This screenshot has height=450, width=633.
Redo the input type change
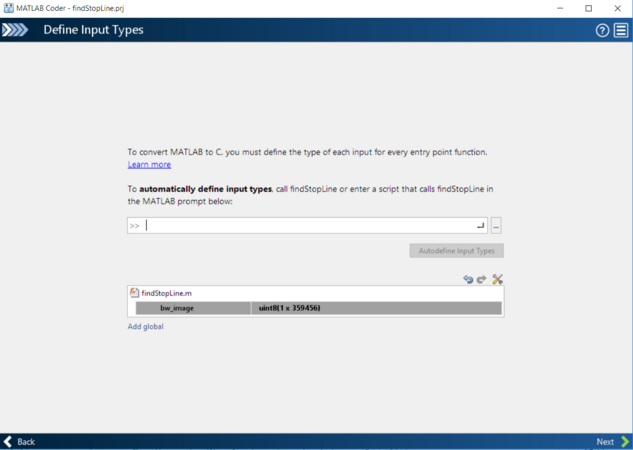click(481, 279)
